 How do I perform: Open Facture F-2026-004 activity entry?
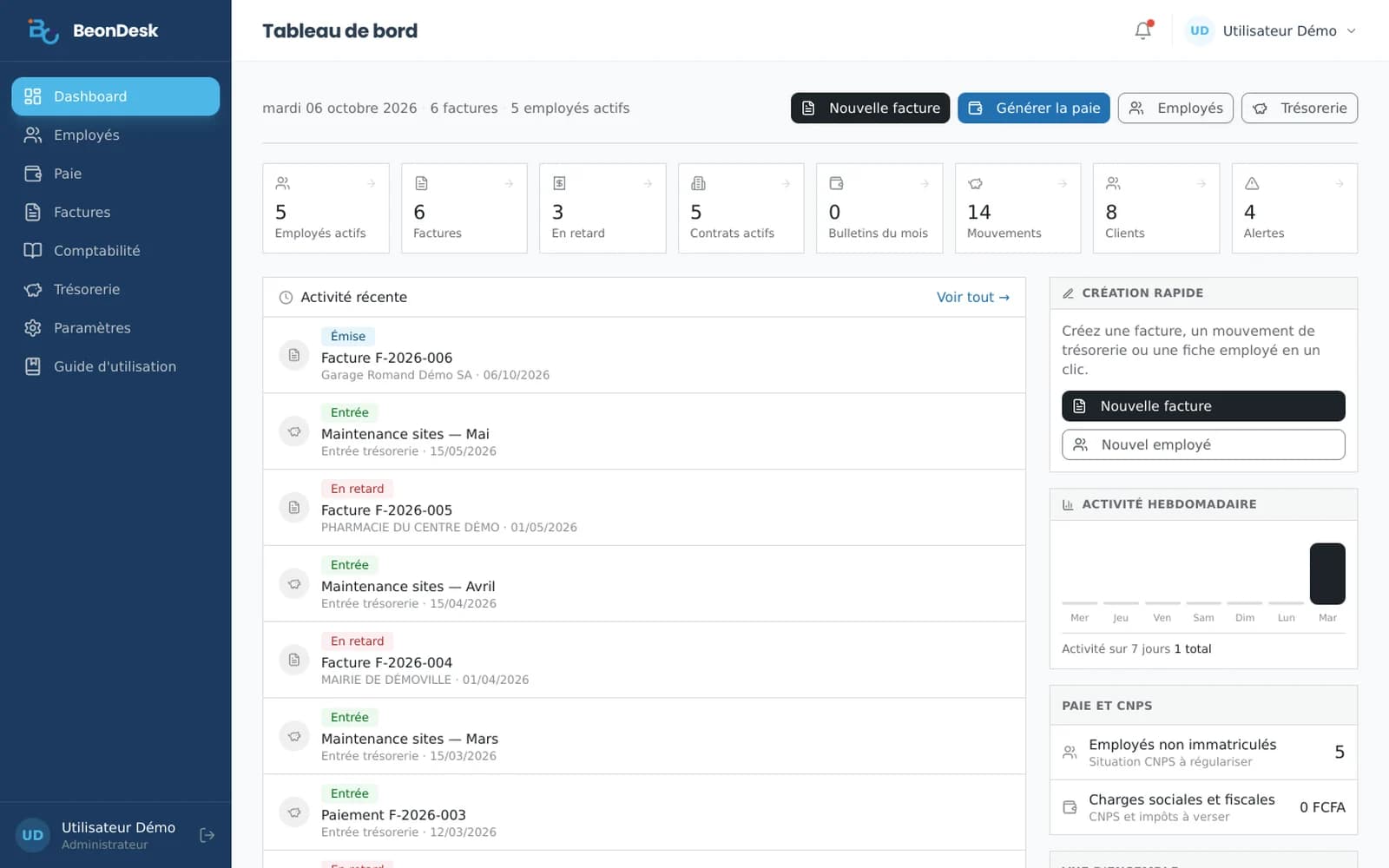tap(644, 660)
